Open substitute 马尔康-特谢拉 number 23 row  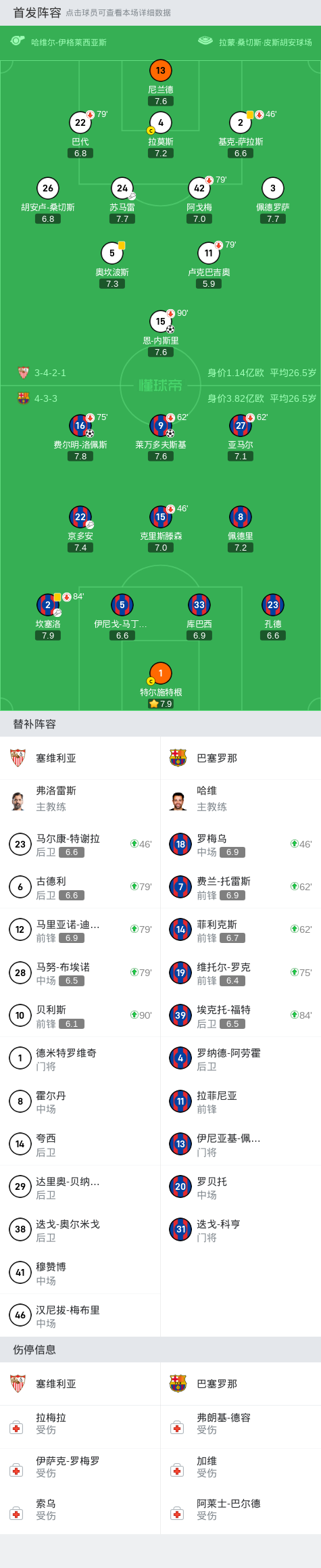coord(80,844)
